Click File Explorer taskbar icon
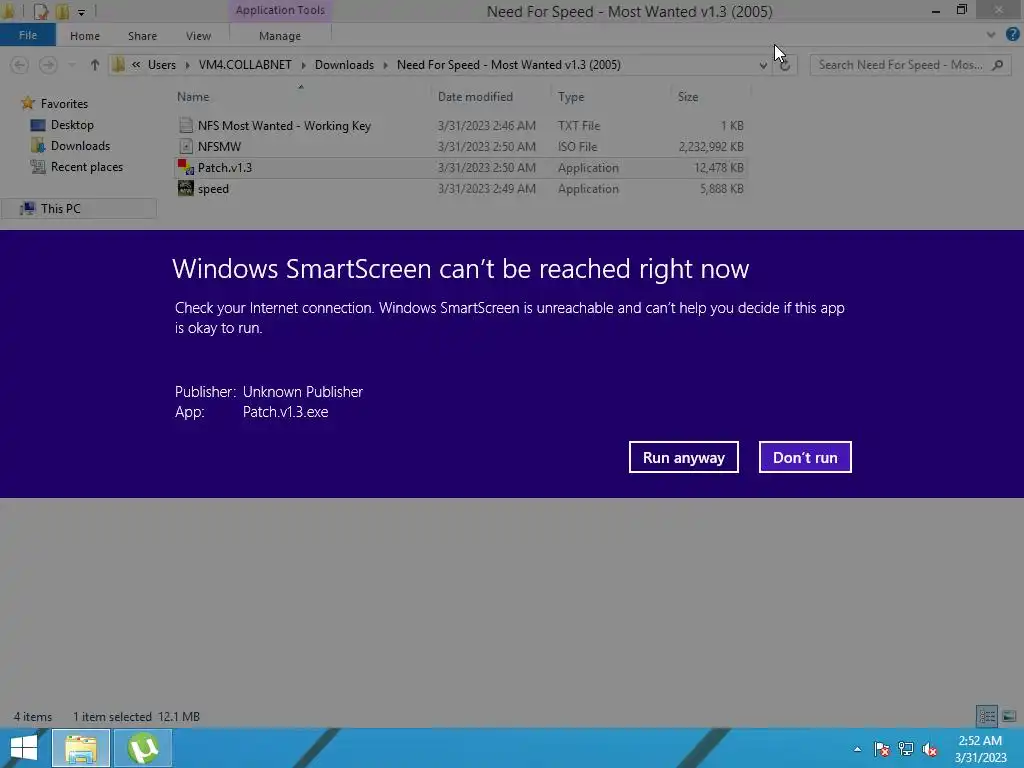1024x768 pixels. [x=80, y=748]
